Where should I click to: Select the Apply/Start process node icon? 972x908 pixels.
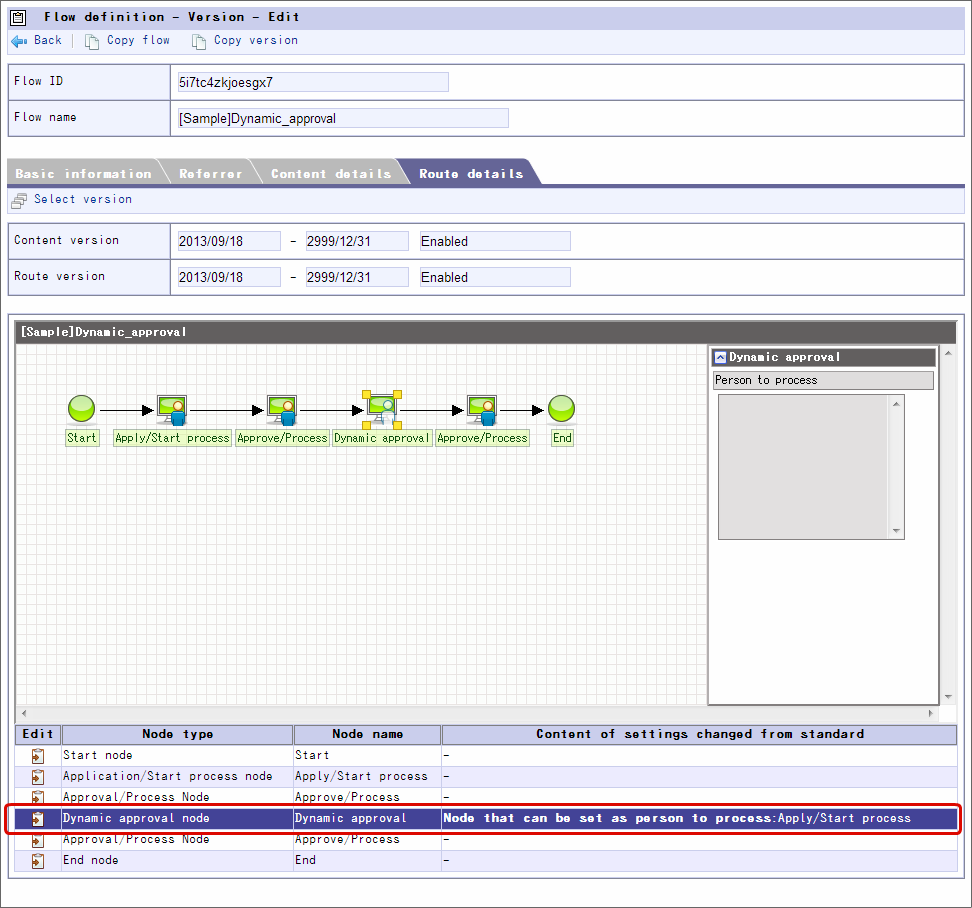click(172, 410)
